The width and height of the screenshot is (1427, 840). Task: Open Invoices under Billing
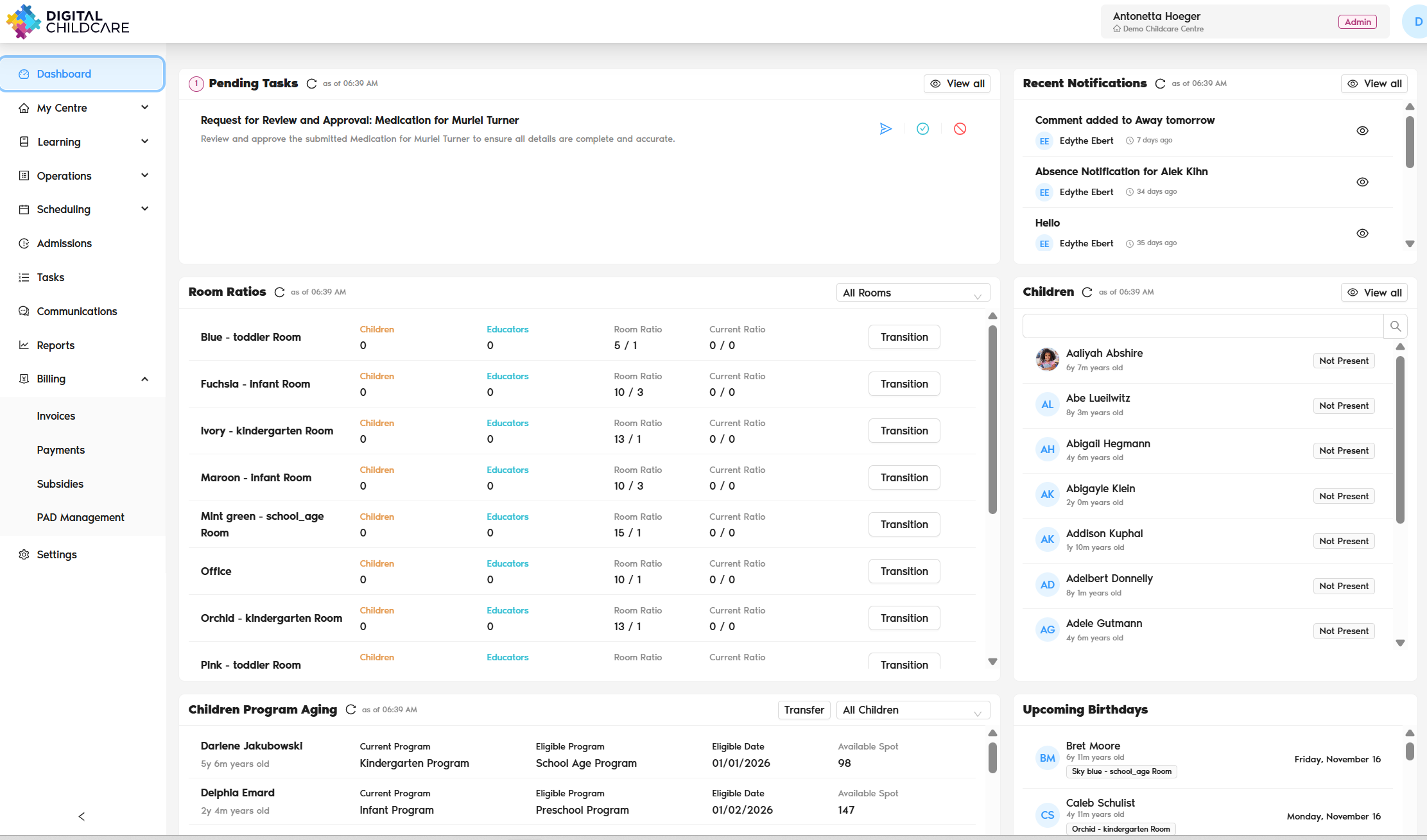(56, 416)
